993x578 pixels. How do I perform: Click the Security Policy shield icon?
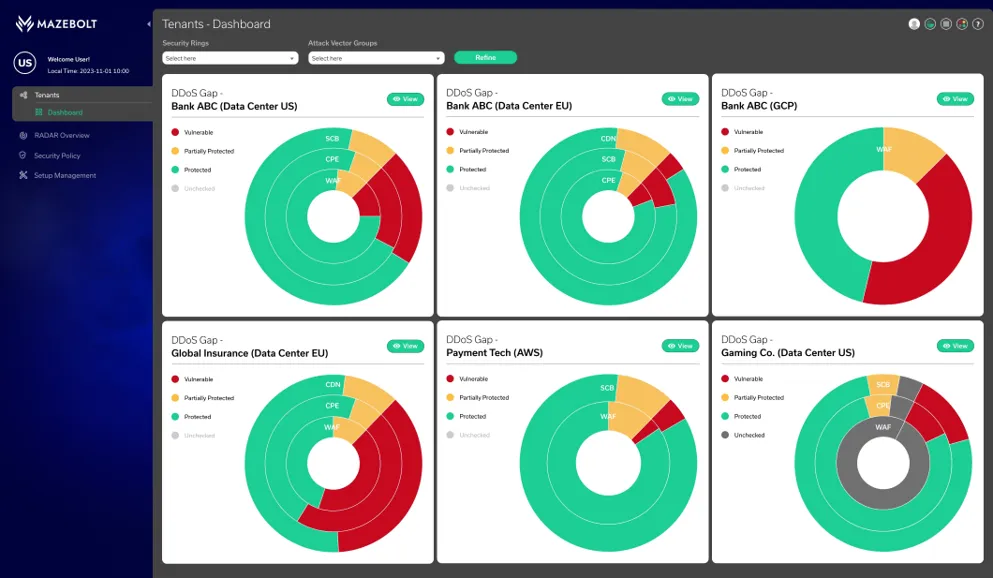click(23, 155)
